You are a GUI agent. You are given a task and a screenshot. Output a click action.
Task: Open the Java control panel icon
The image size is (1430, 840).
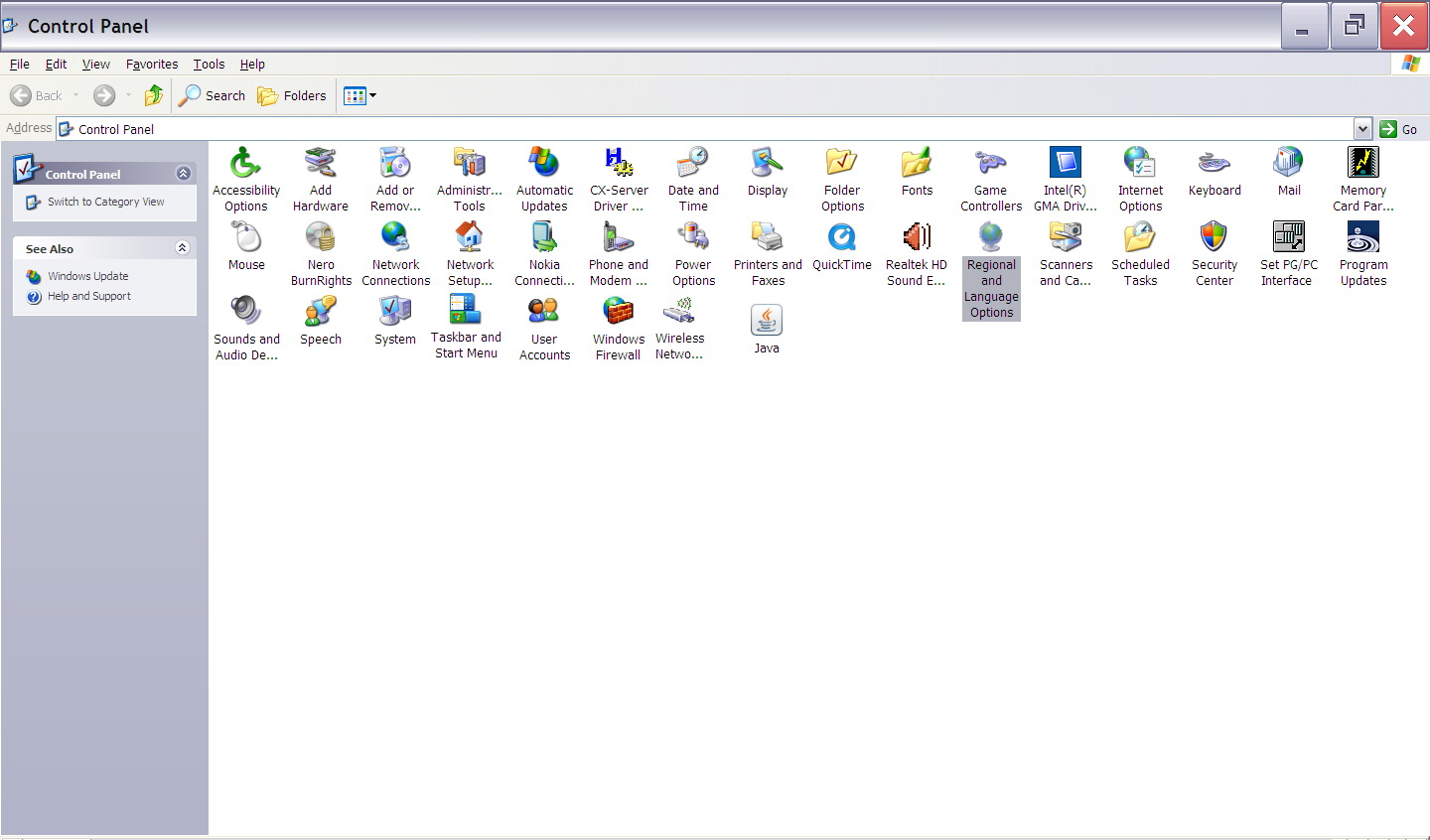(766, 321)
